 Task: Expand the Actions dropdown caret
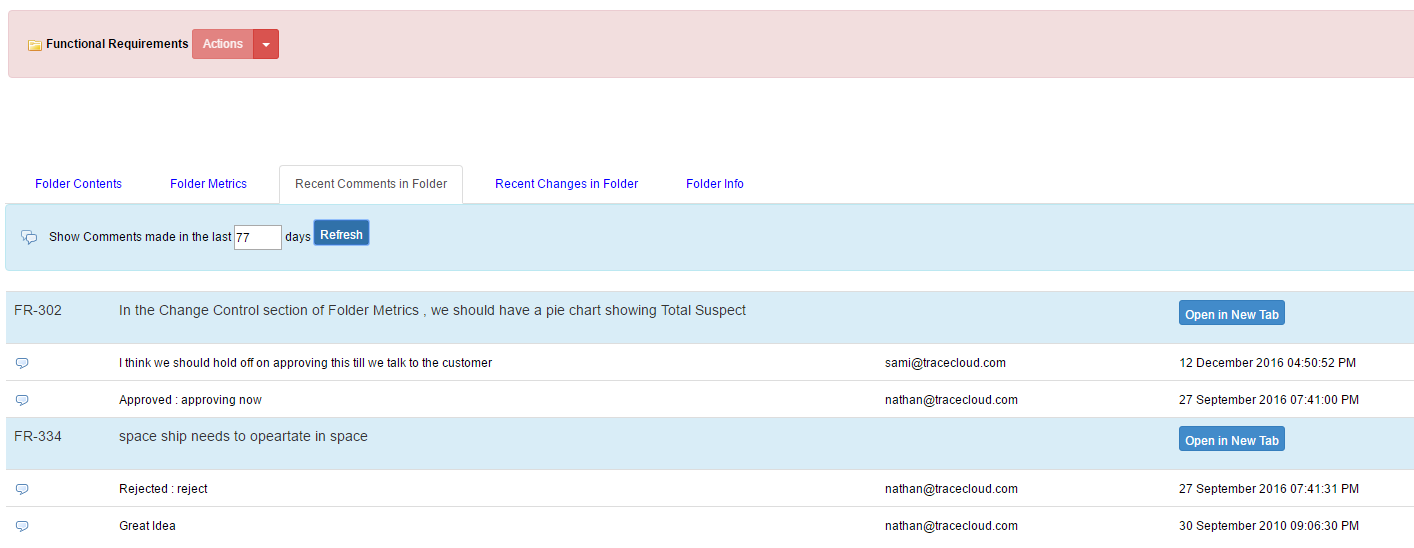pos(266,44)
